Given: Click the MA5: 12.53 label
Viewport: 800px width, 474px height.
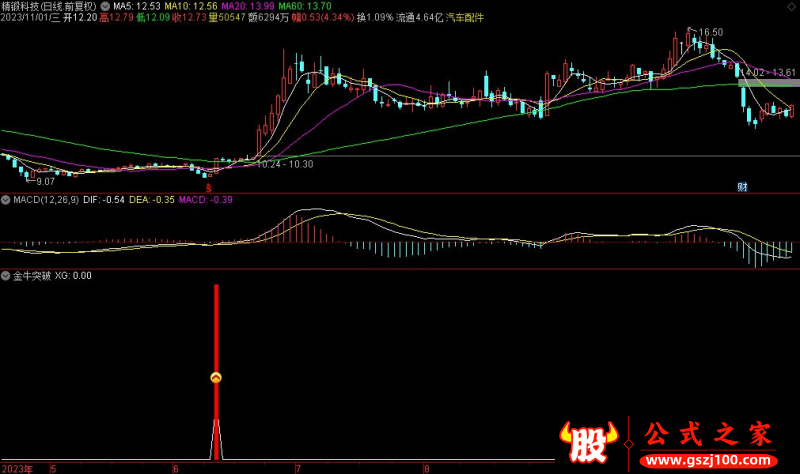Looking at the screenshot, I should [x=137, y=6].
